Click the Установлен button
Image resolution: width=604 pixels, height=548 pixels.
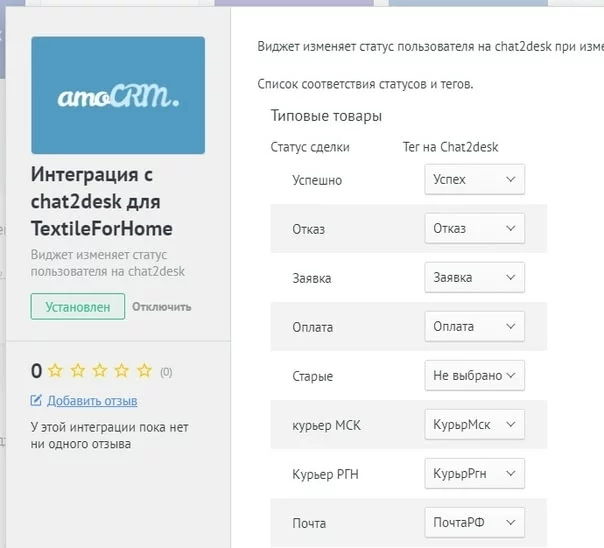click(78, 306)
